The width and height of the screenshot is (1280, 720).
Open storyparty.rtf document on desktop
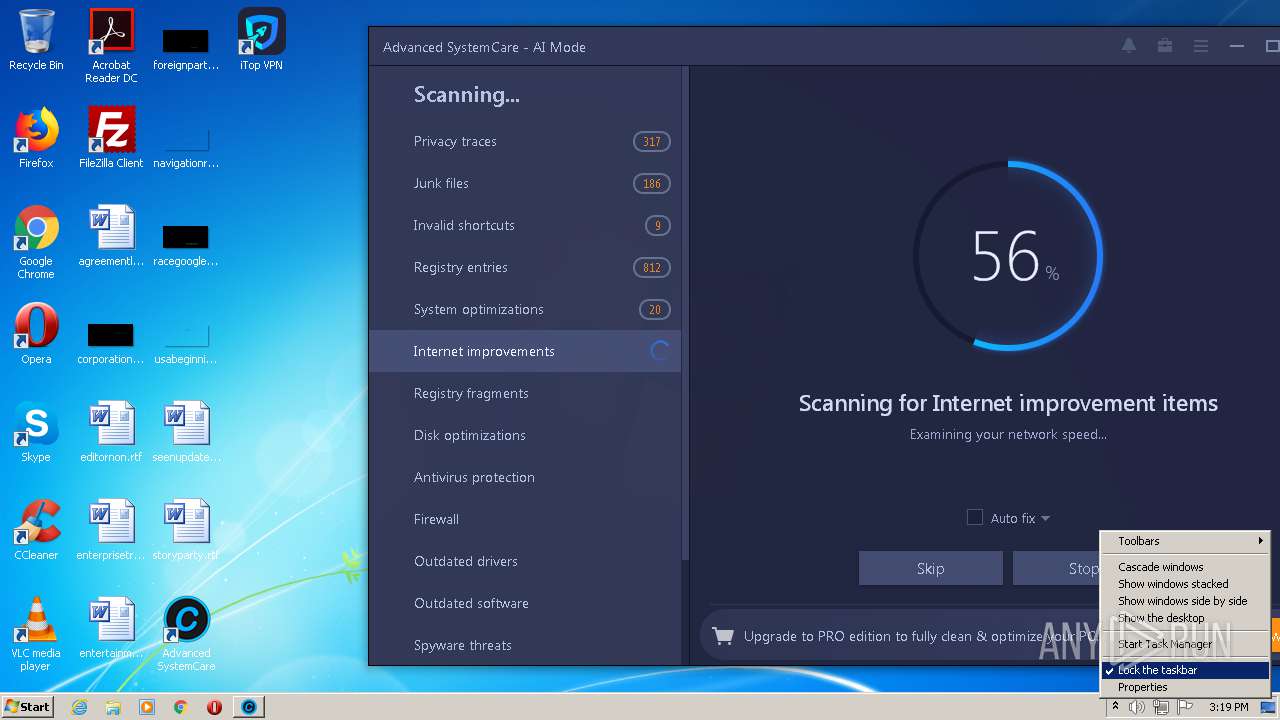(x=186, y=530)
